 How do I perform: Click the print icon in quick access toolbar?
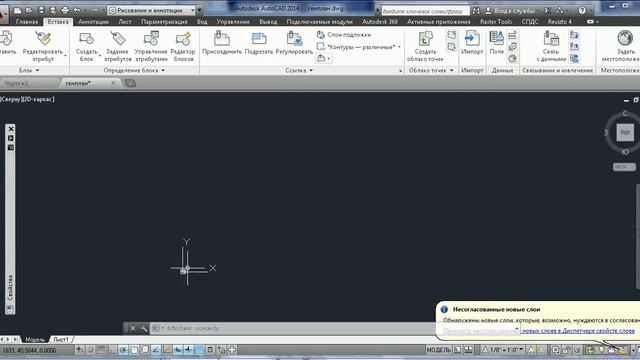pos(65,10)
